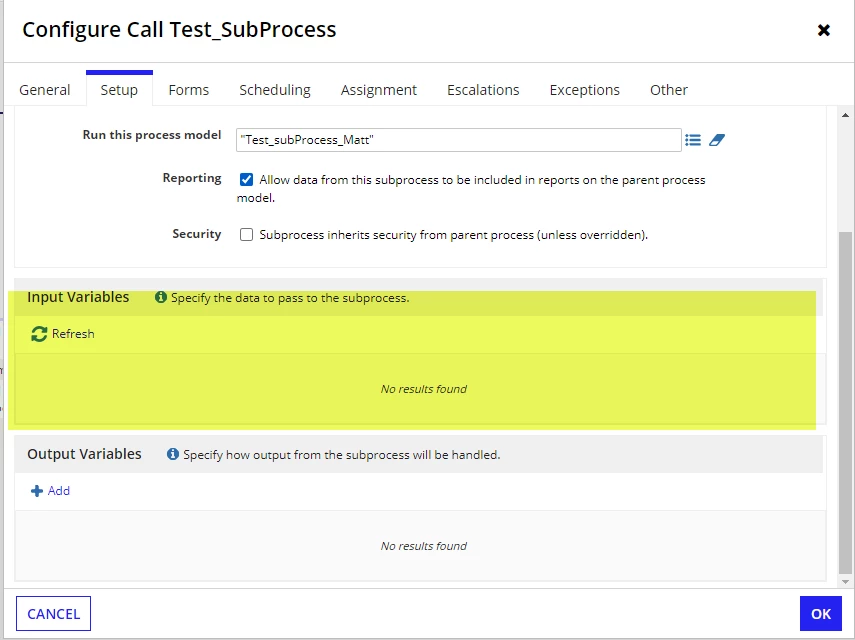Refresh the input variables list
This screenshot has height=640, width=855.
63,334
